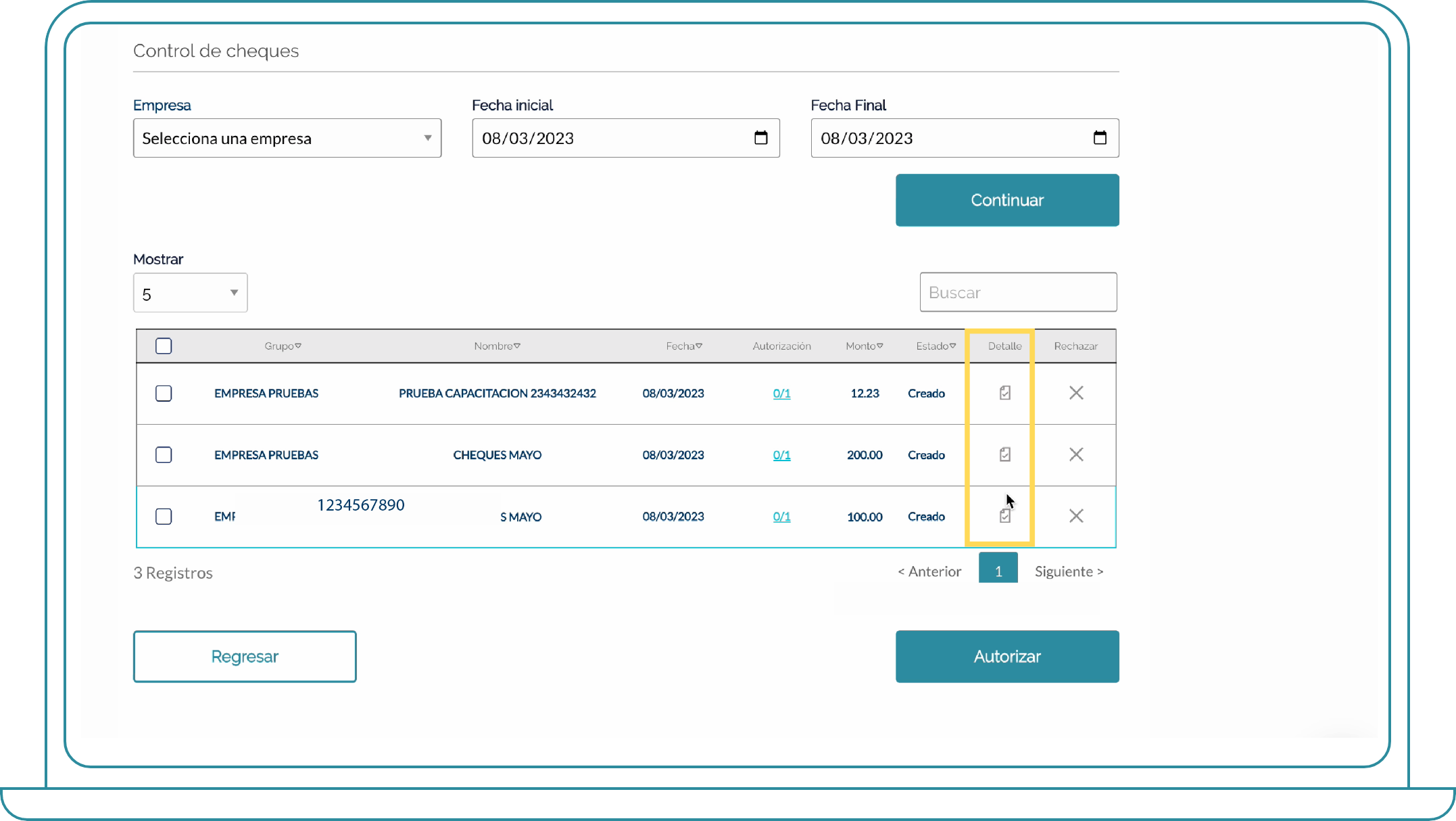The height and width of the screenshot is (821, 1456).
Task: Open authorization link 0/1 for CHEQUES MAYO
Action: click(x=781, y=455)
